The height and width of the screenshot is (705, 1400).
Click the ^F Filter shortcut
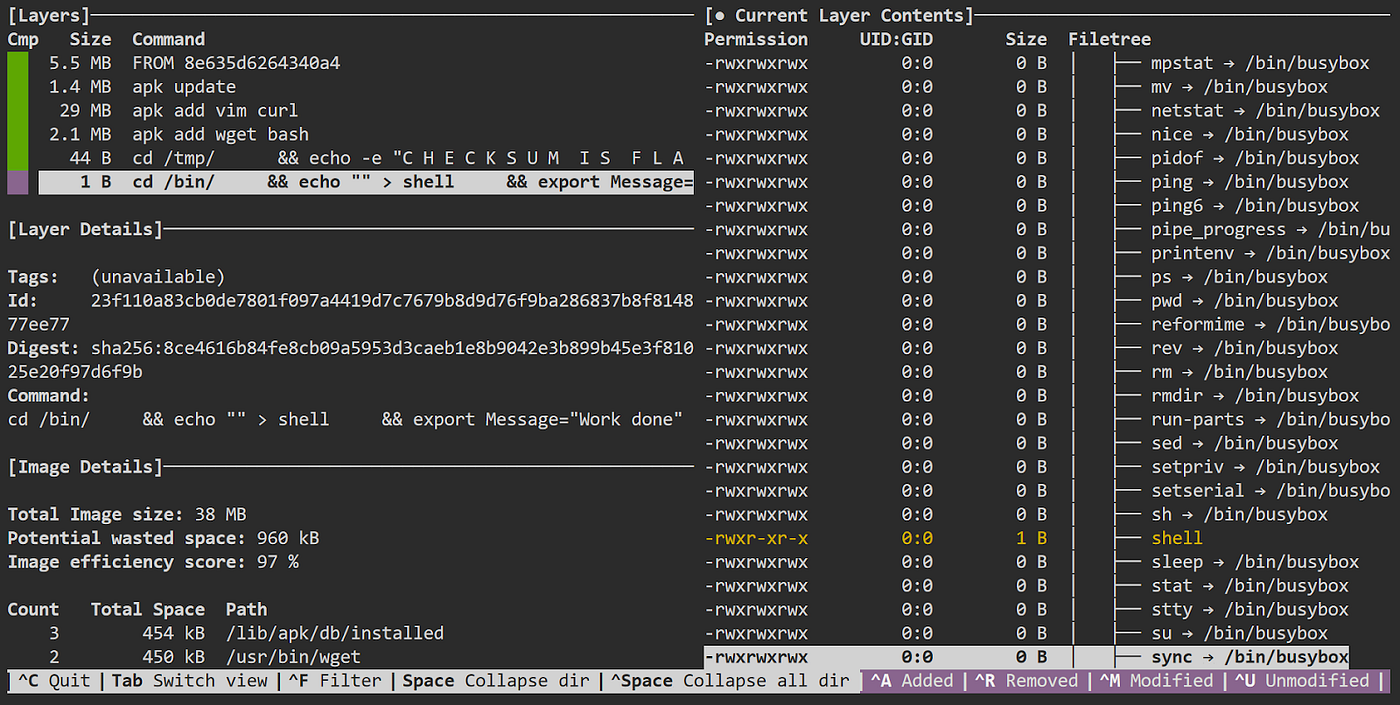pyautogui.click(x=335, y=681)
